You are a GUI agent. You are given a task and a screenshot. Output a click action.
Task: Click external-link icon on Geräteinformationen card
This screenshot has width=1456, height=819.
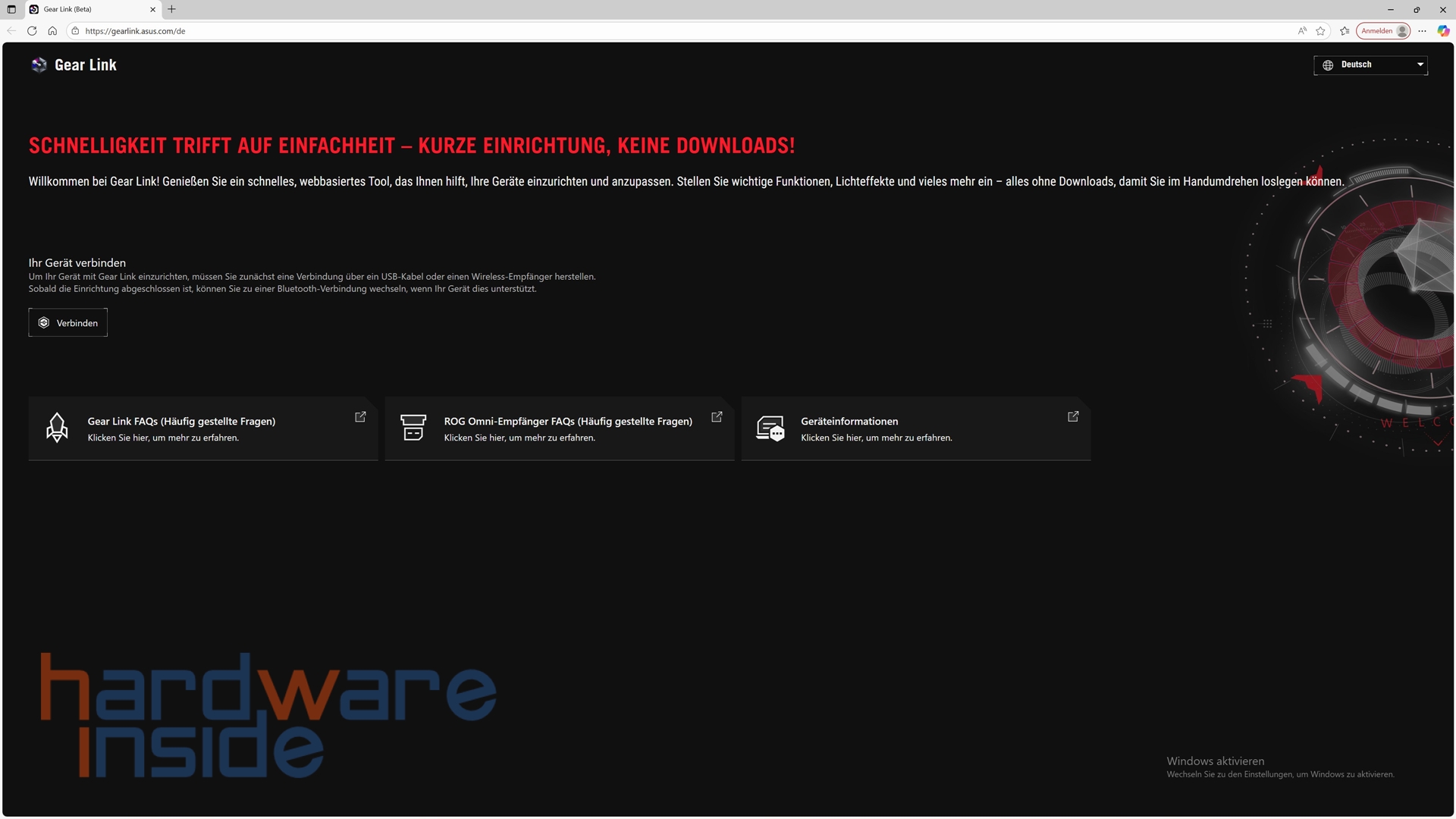pos(1073,417)
